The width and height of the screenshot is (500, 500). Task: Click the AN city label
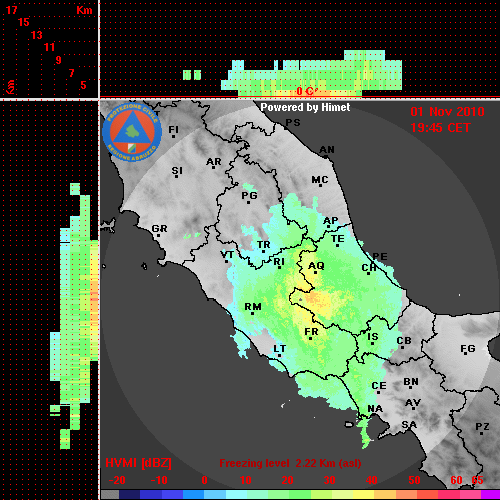[x=327, y=150]
